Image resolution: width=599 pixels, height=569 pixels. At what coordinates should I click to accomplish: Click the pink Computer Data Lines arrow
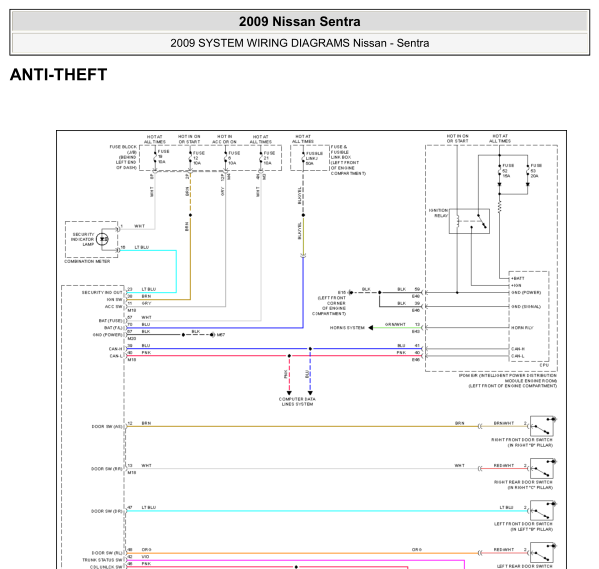[x=289, y=393]
